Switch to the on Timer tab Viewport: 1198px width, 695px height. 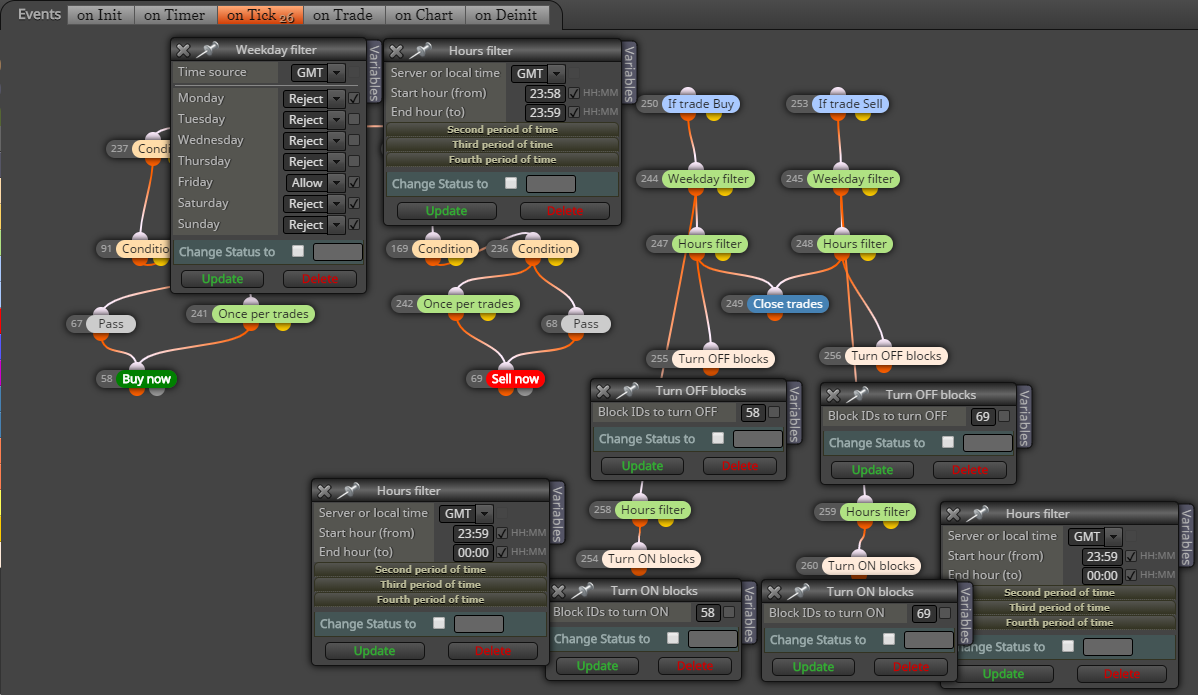pyautogui.click(x=175, y=15)
